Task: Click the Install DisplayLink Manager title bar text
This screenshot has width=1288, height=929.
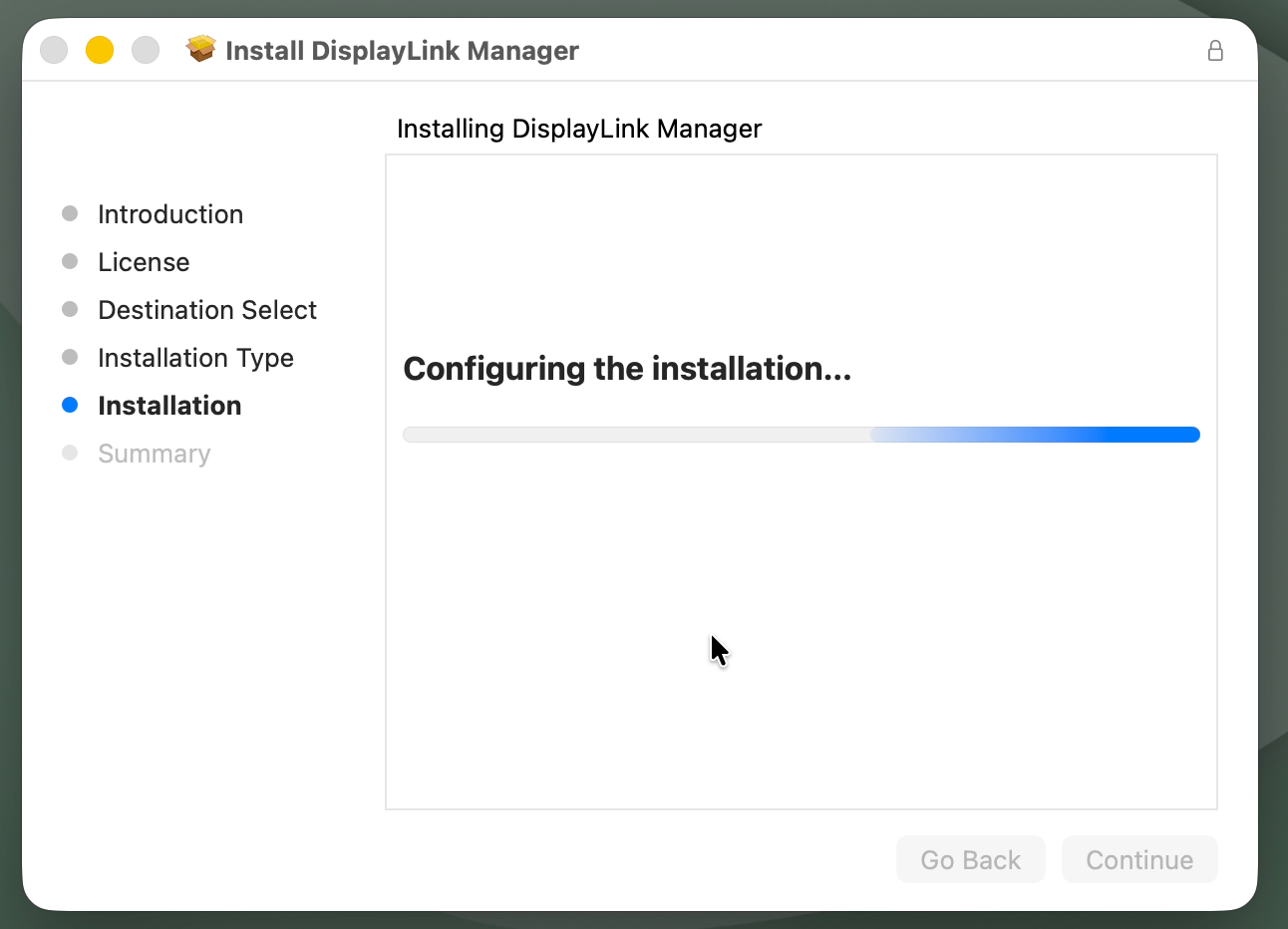Action: tap(402, 50)
